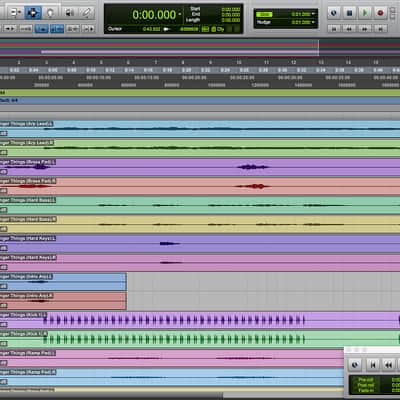Select the Hard Keys .L clip

click(x=200, y=244)
